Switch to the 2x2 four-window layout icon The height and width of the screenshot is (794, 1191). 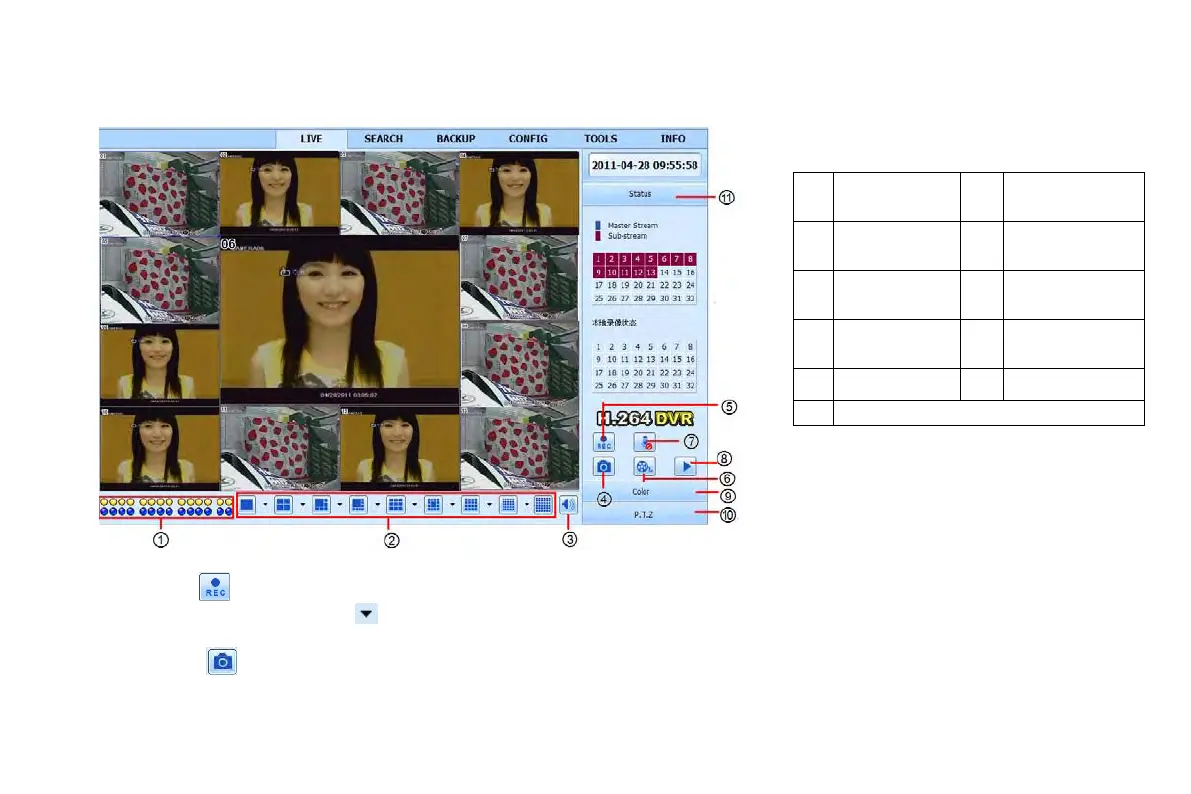(283, 505)
